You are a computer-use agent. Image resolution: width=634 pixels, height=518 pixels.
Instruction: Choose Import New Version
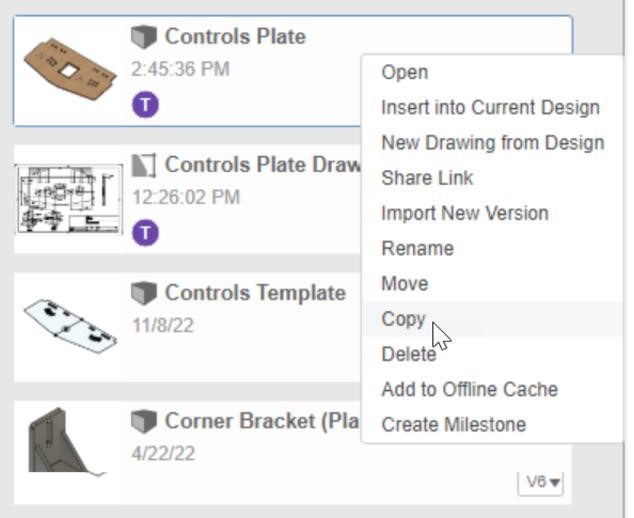(464, 213)
